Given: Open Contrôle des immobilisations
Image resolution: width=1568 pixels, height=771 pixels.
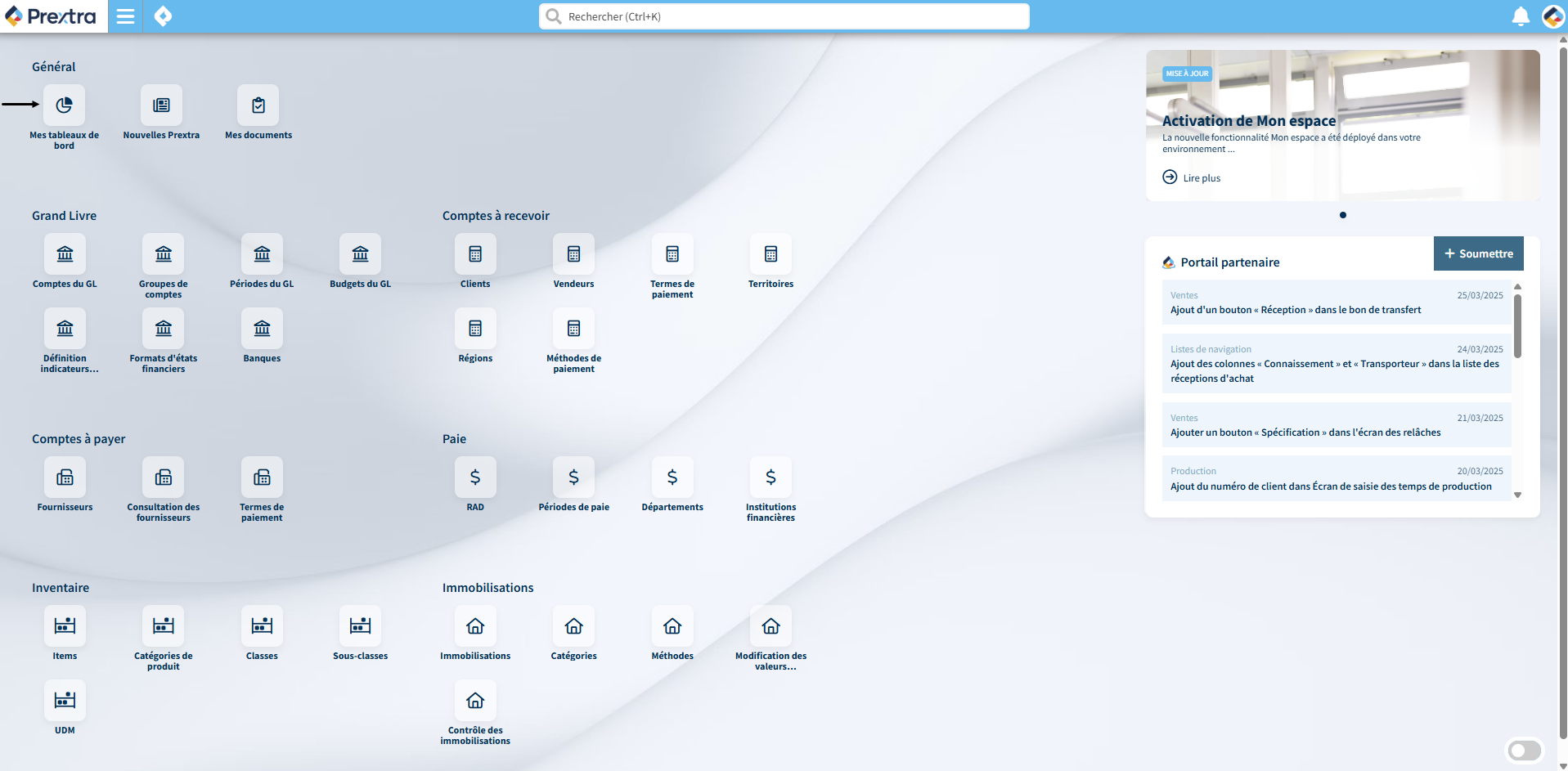Looking at the screenshot, I should coord(475,701).
